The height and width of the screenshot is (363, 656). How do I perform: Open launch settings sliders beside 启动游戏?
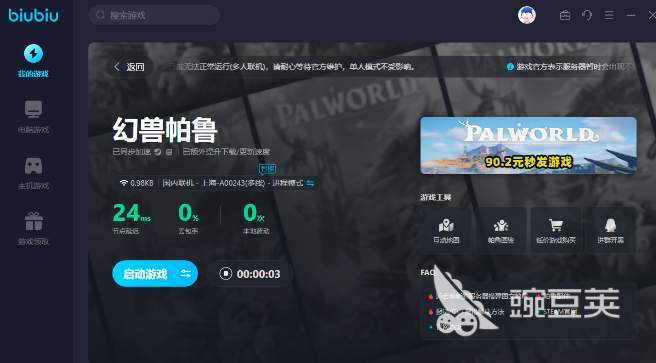(x=186, y=274)
